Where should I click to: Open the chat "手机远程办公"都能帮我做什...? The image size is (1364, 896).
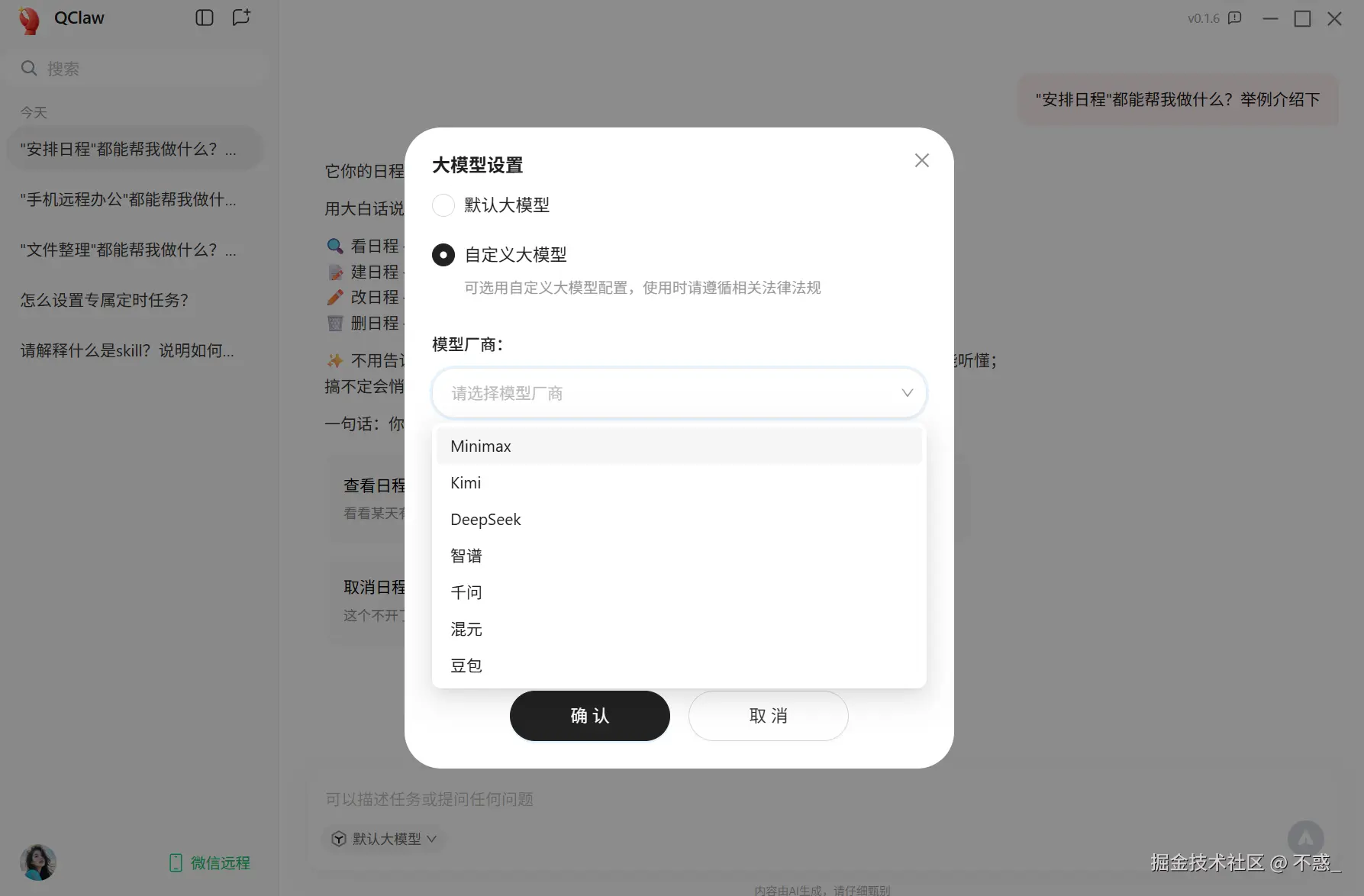(135, 199)
